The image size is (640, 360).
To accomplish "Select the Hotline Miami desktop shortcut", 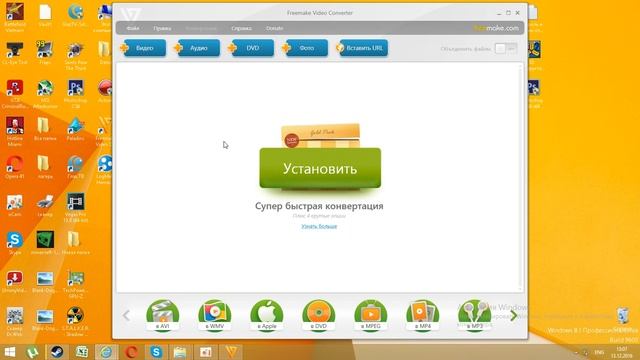I will (15, 132).
